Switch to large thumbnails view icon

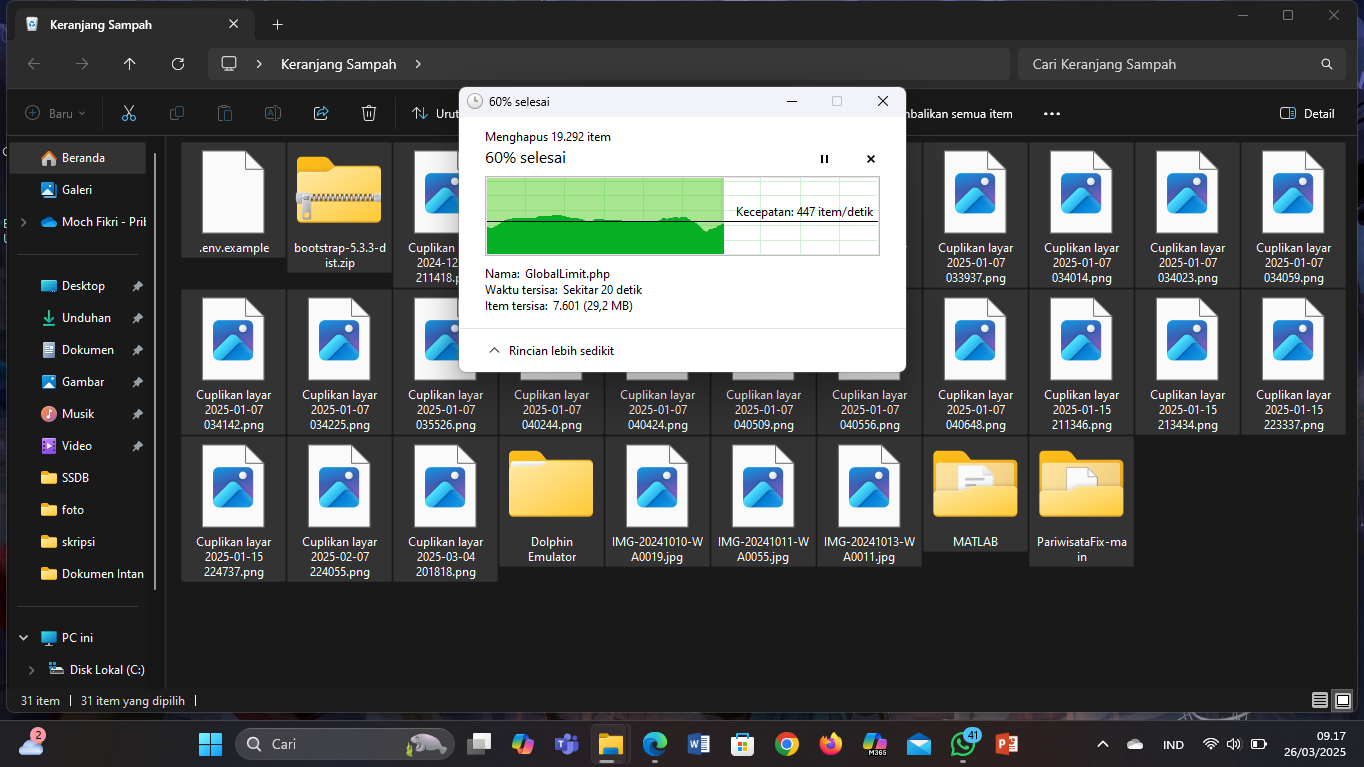[1343, 700]
